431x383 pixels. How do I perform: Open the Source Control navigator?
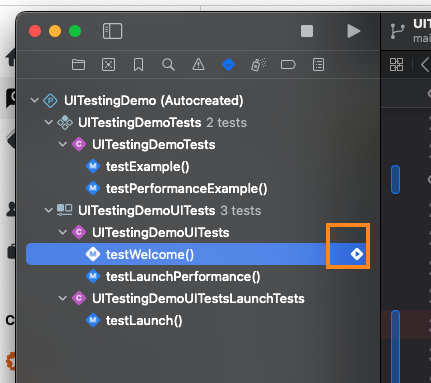tap(108, 65)
